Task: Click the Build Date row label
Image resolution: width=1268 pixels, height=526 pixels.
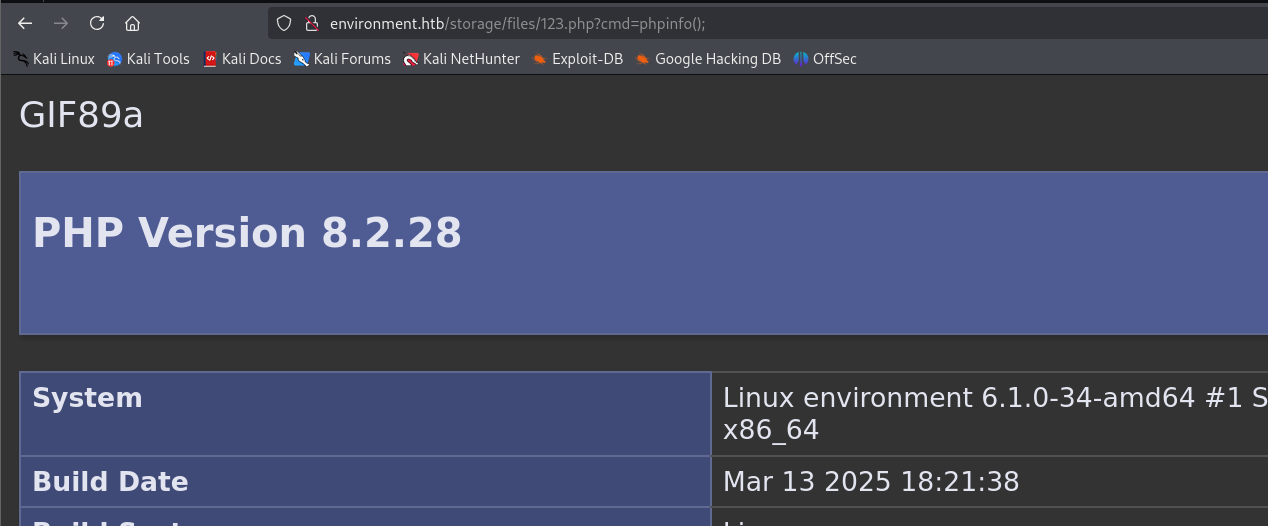Action: pos(110,482)
